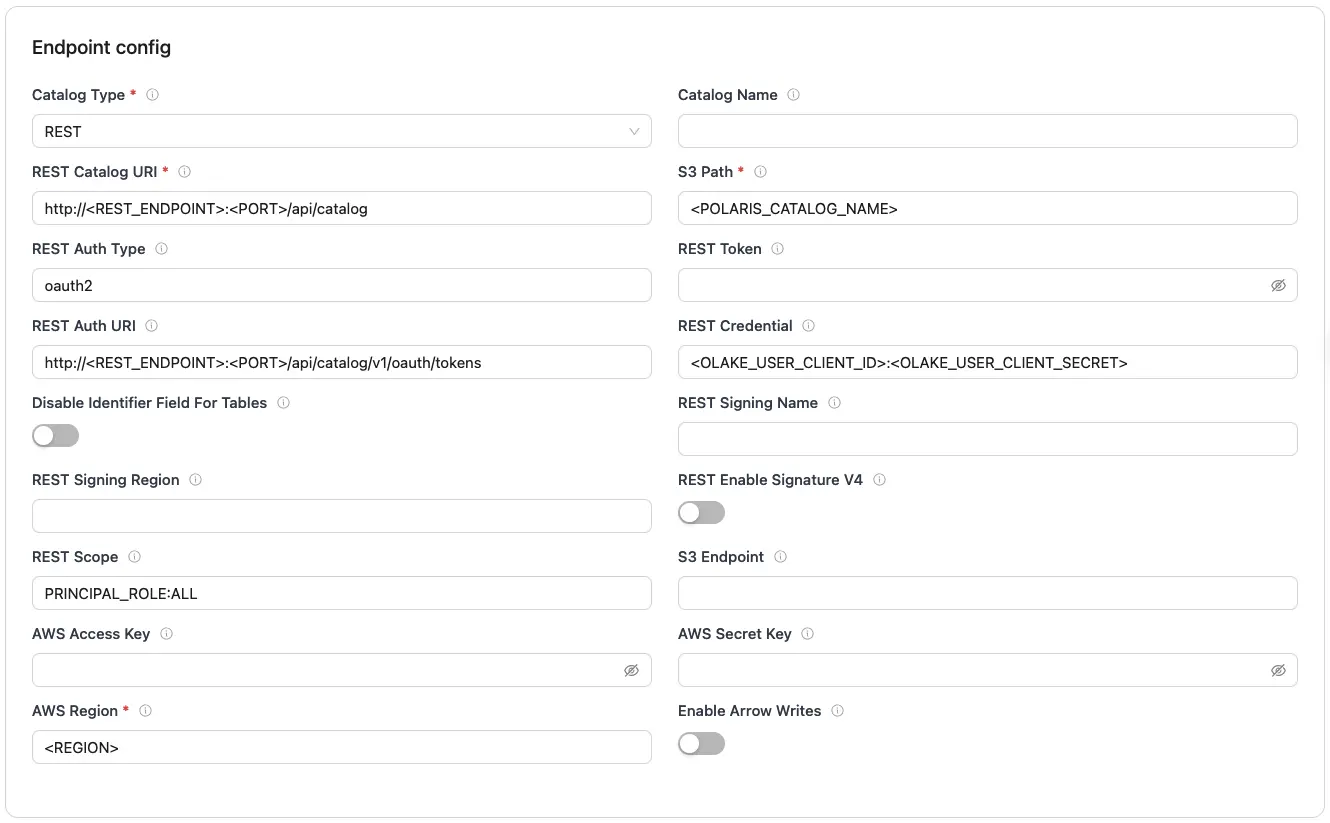Screen dimensions: 1330x823
Task: Click the AWS Region input field
Action: click(341, 747)
